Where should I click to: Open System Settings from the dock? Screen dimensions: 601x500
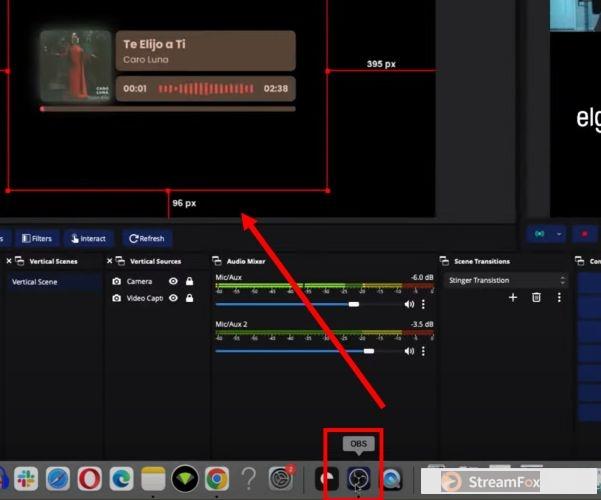pyautogui.click(x=281, y=479)
